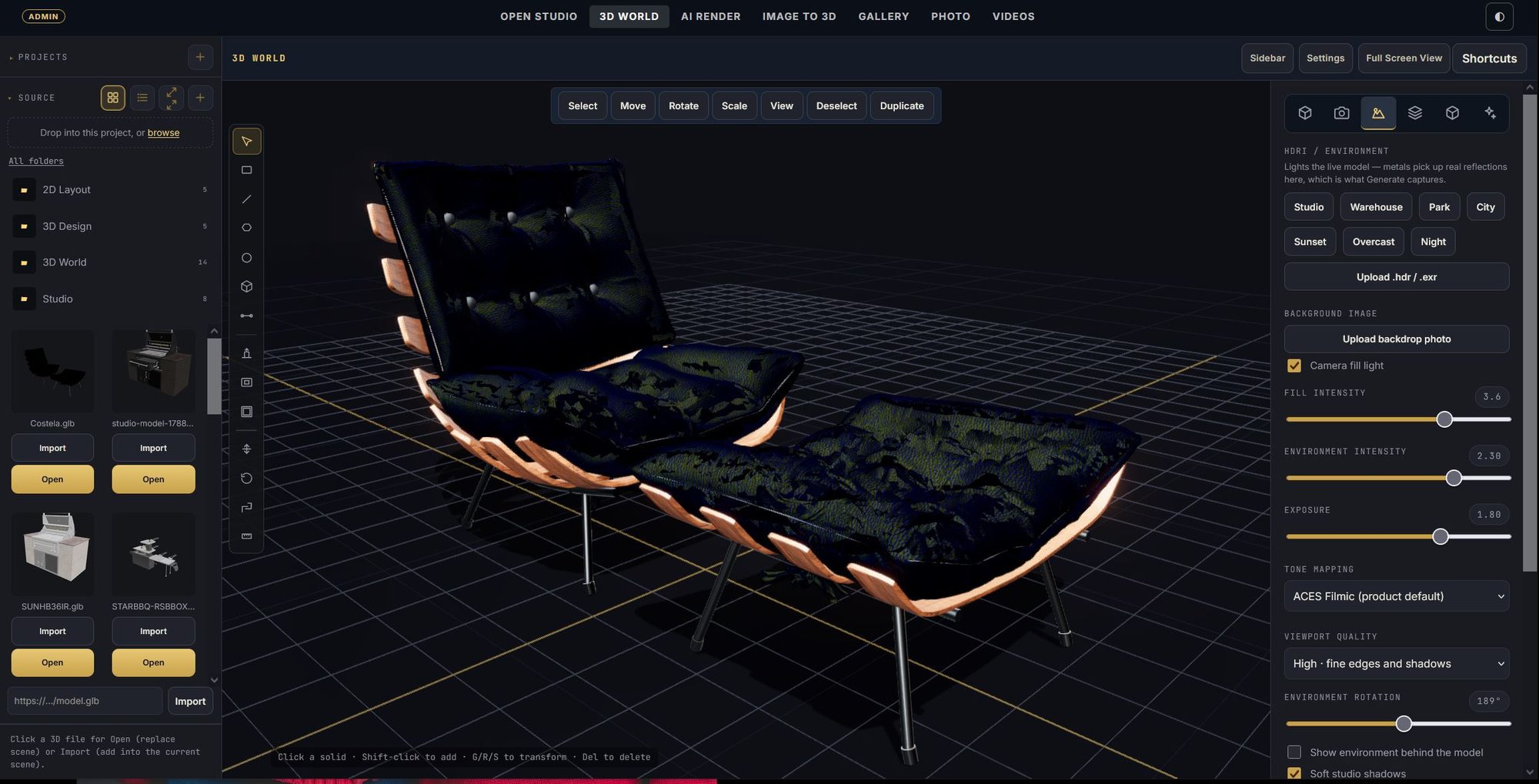Select the arrow pointer tool
Screen dimensions: 1539x784
pos(246,141)
